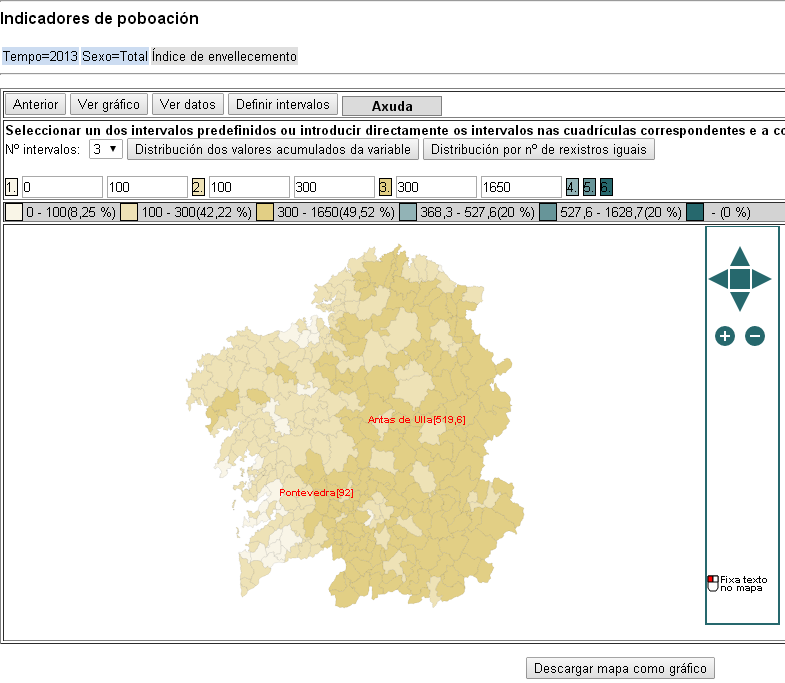785x683 pixels.
Task: Open the Axuda tab
Action: point(391,106)
